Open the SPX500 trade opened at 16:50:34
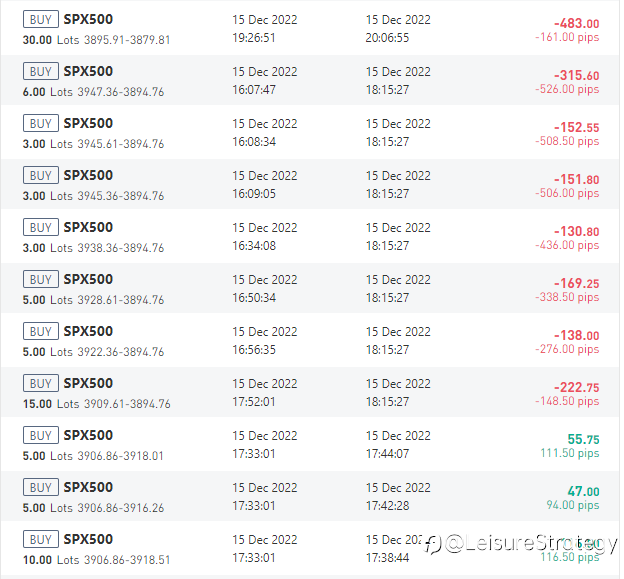Viewport: 624px width, 579px height. click(88, 280)
